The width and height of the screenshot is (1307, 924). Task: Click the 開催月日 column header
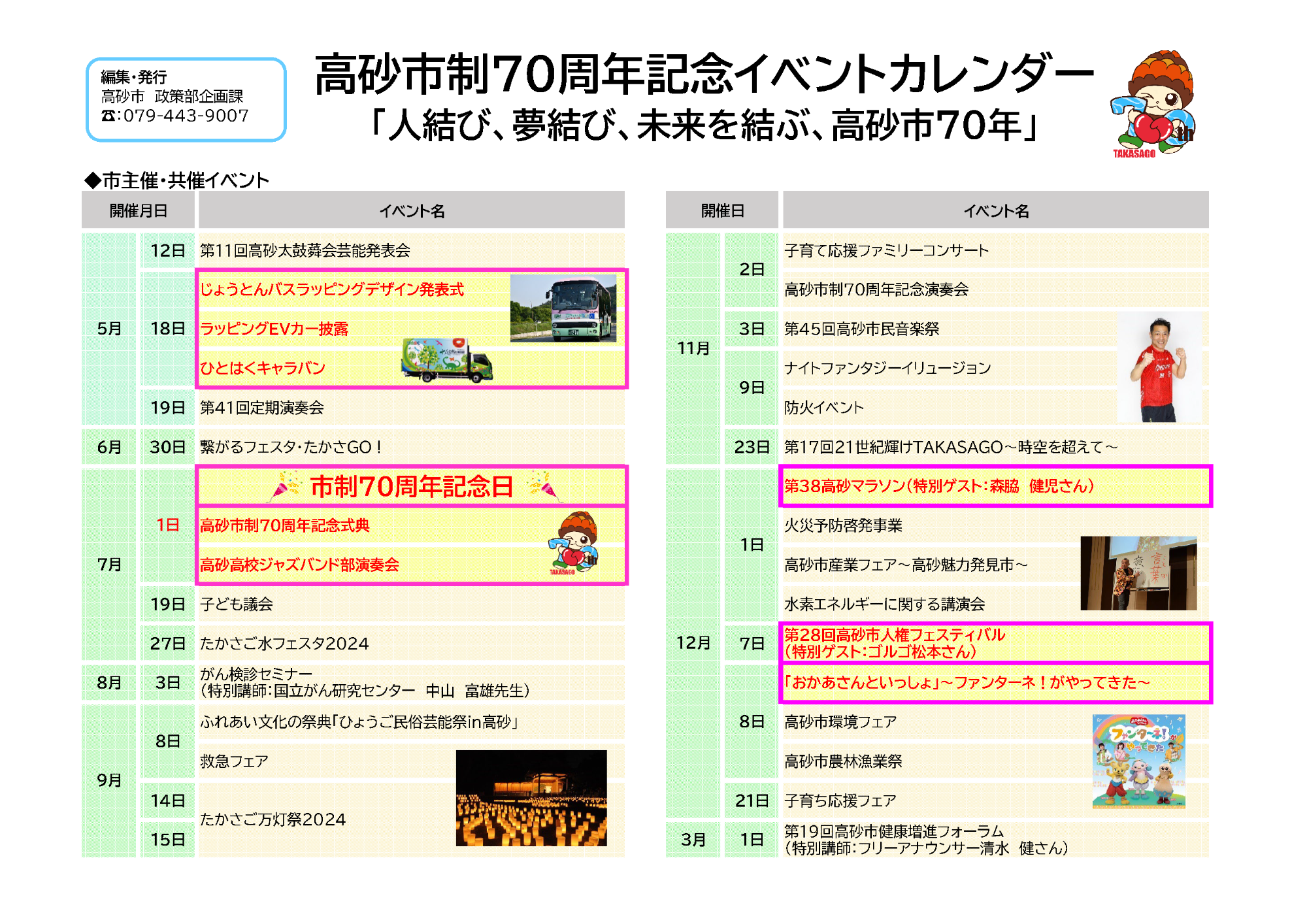click(x=139, y=210)
